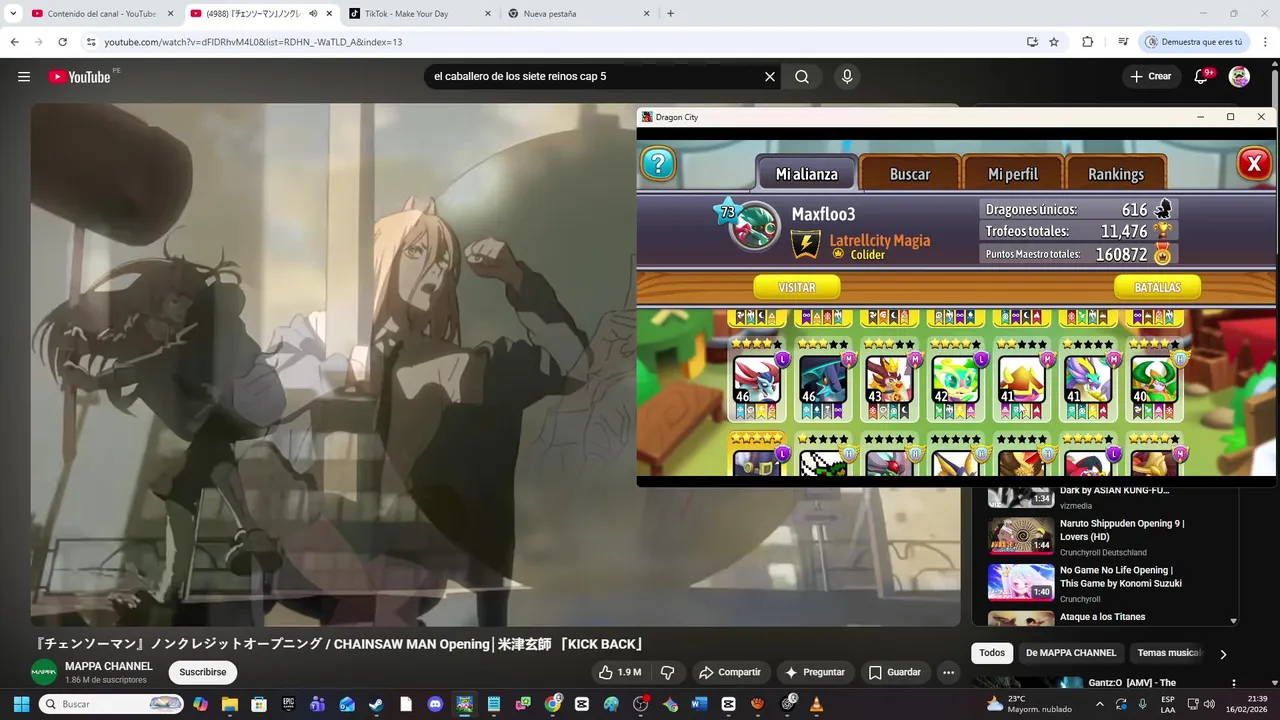Open VLC from the taskbar
Viewport: 1280px width, 720px height.
816,704
